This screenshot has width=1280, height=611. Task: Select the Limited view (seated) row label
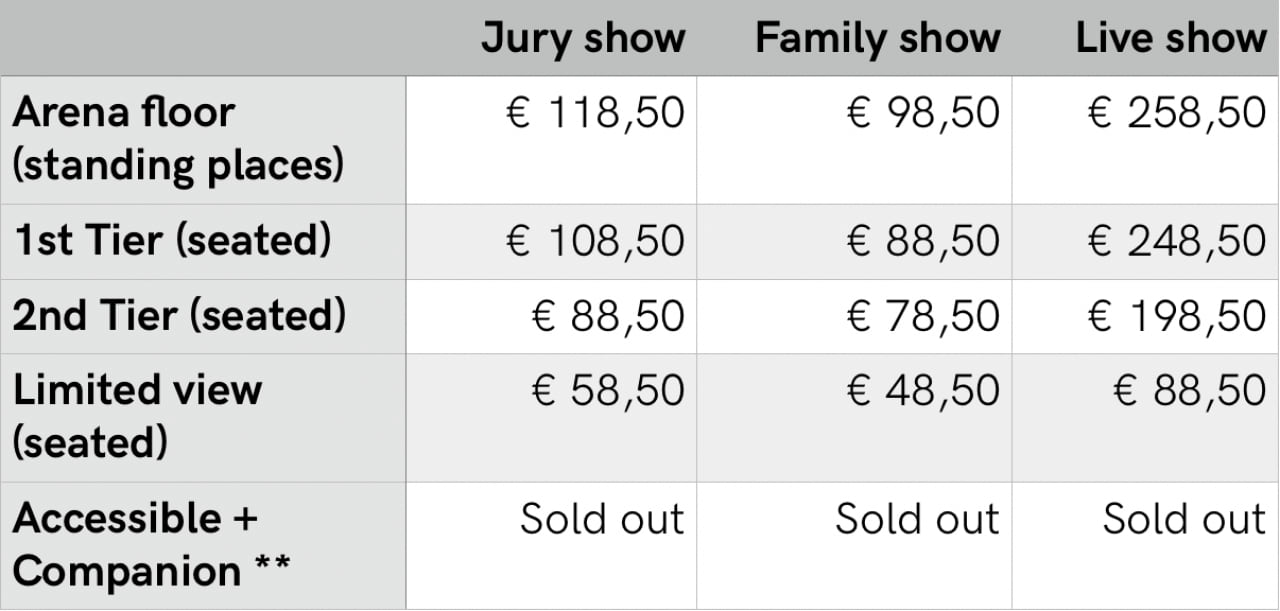point(137,415)
